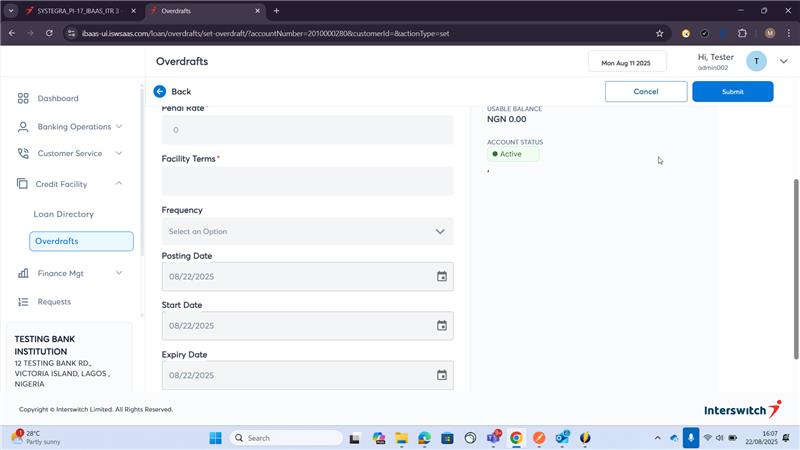Open the Start Date calendar picker

tap(441, 325)
